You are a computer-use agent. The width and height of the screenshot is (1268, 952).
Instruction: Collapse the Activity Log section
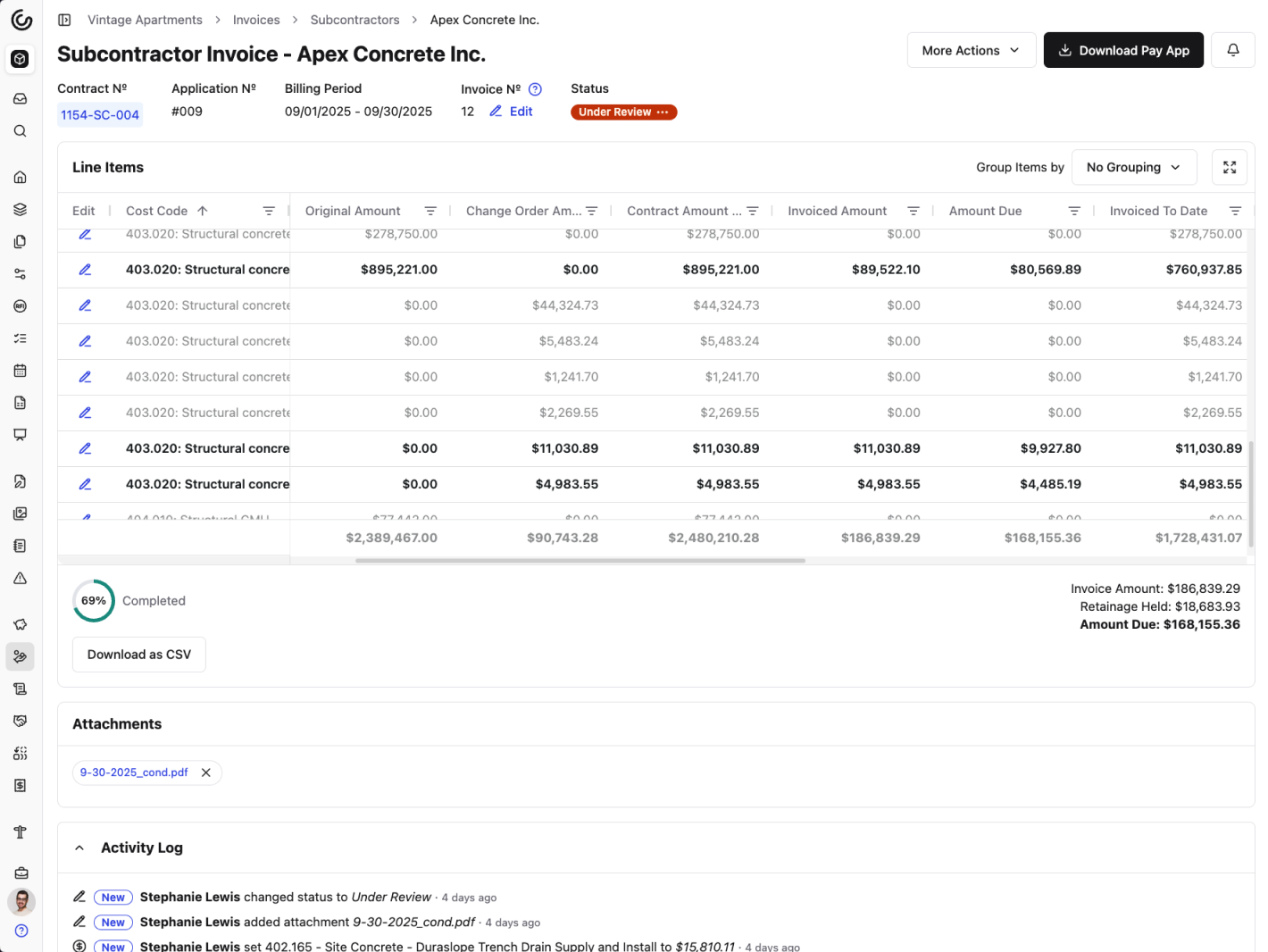79,848
